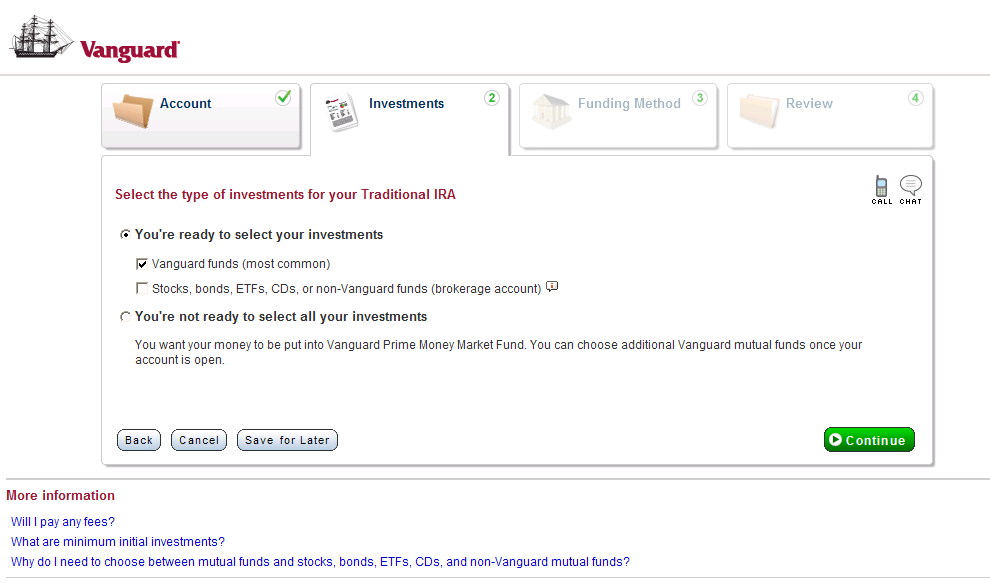The image size is (990, 588).
Task: Click the green checkmark on Account step
Action: (284, 97)
